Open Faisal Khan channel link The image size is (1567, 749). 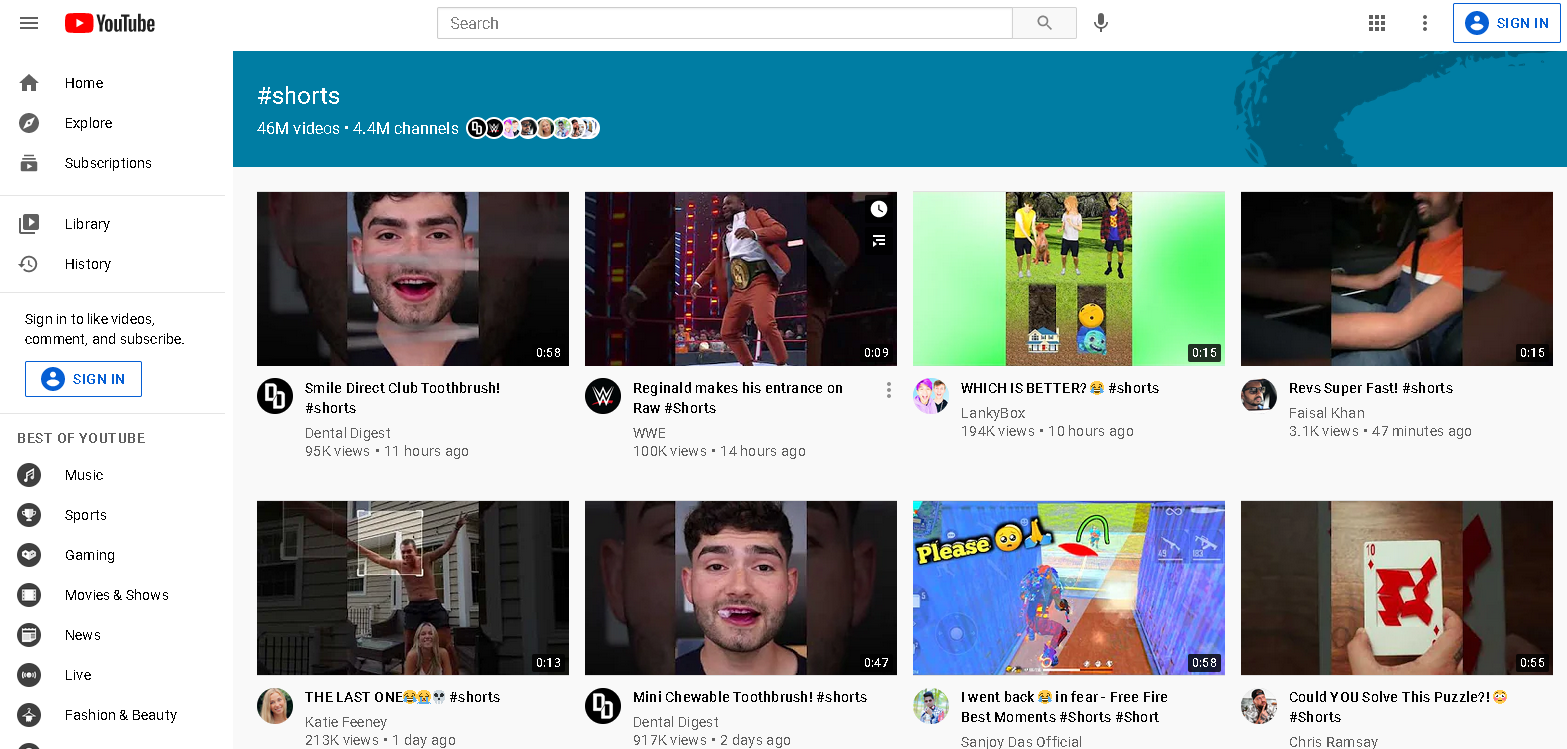[x=1326, y=413]
